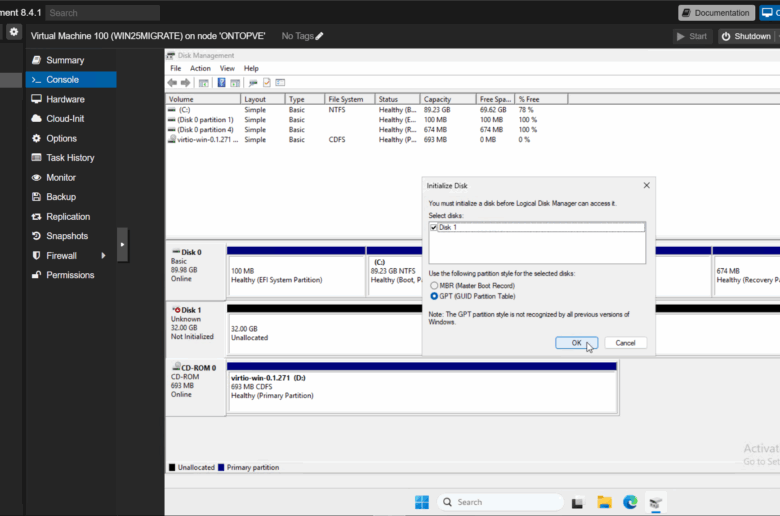The width and height of the screenshot is (780, 516).
Task: Select the virtio-win-0.1.271 (D:) partition block
Action: point(422,388)
